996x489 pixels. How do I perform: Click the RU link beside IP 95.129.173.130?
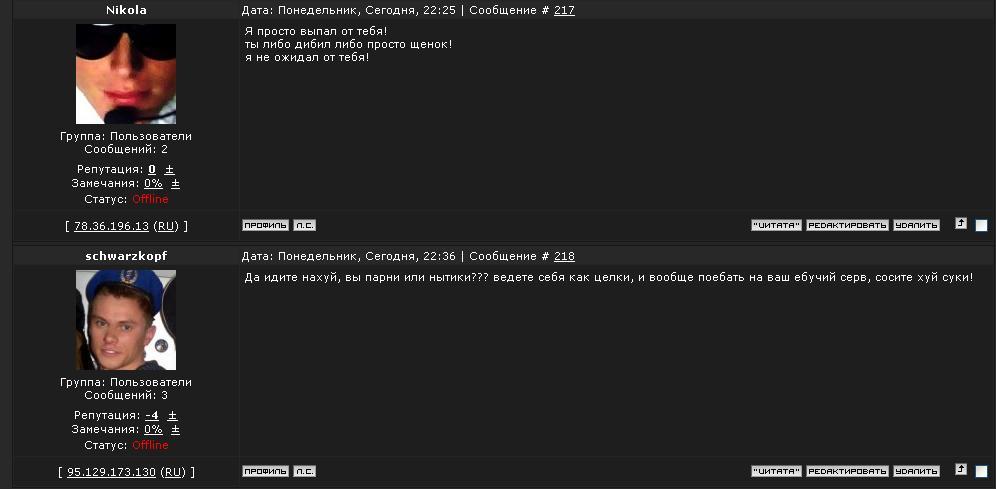tap(173, 472)
